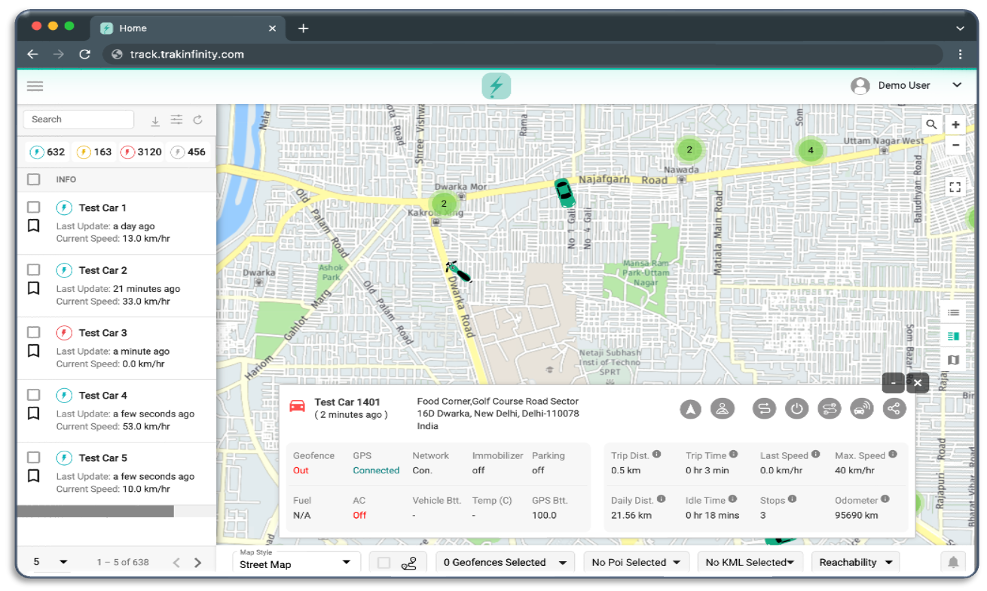Open the Reachability dropdown

point(855,562)
